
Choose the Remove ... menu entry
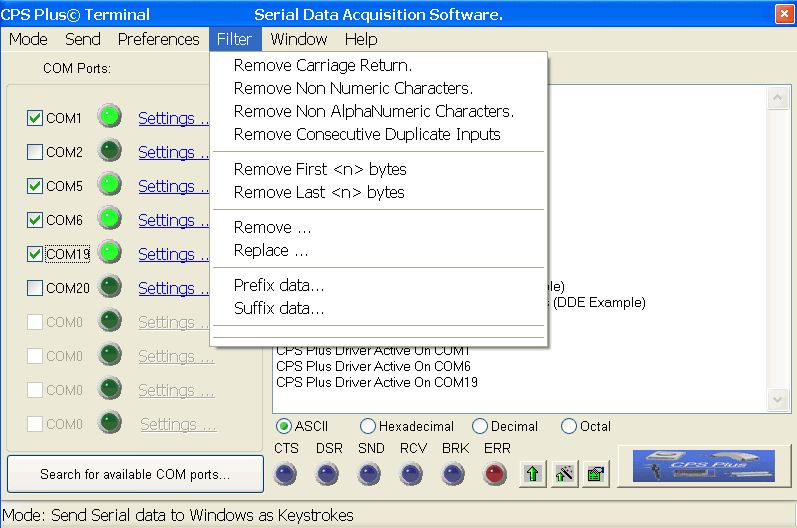379,227
